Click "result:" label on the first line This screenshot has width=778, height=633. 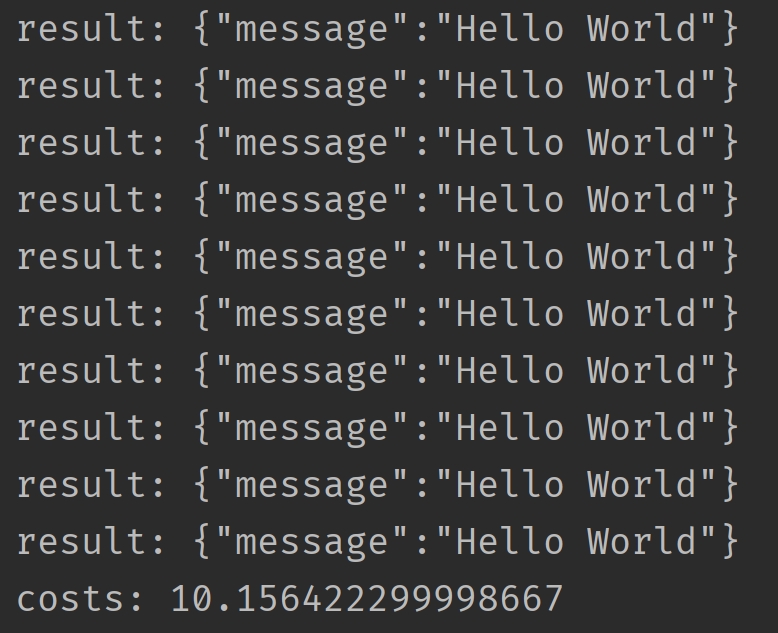[x=91, y=29]
